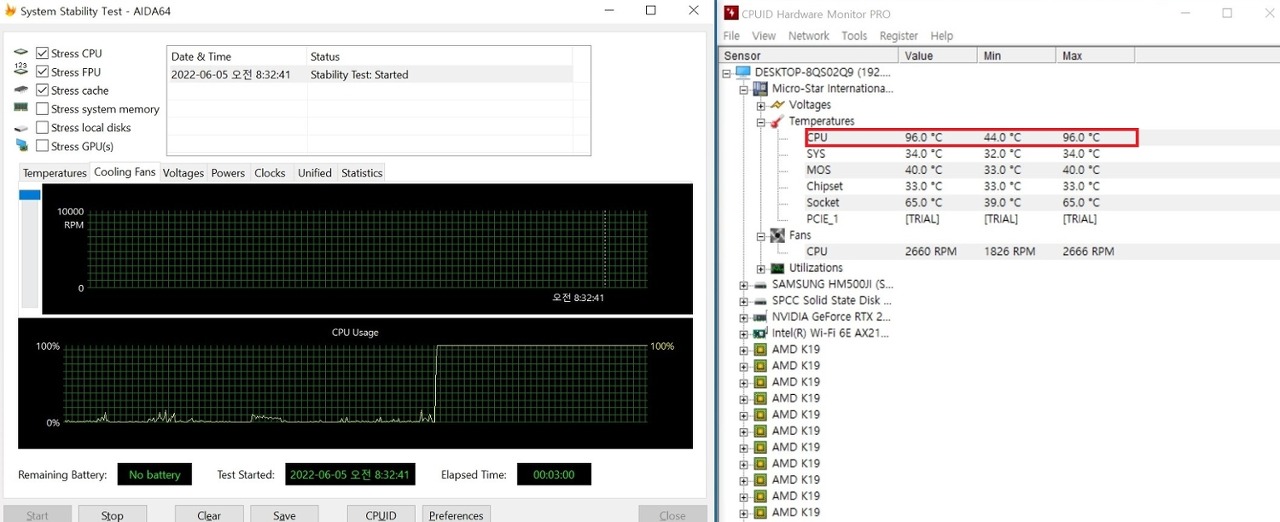Expand the Intel(R) Wi-Fi 6E node

coord(744,334)
